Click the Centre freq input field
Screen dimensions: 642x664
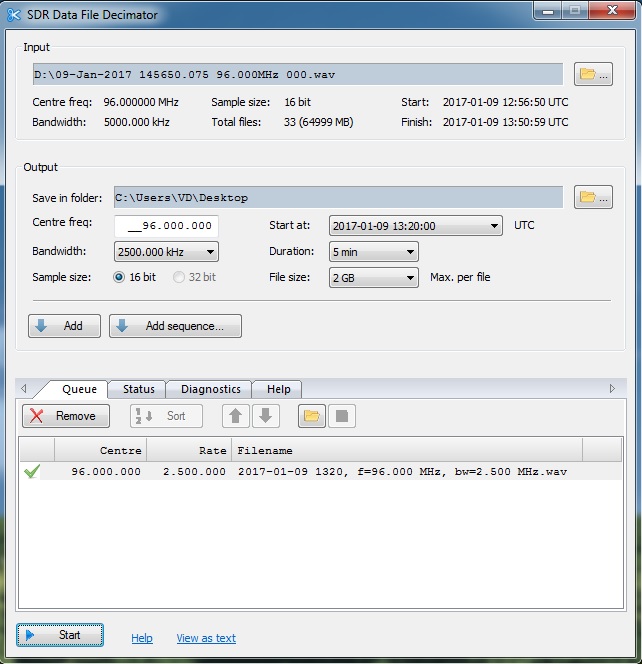point(166,226)
